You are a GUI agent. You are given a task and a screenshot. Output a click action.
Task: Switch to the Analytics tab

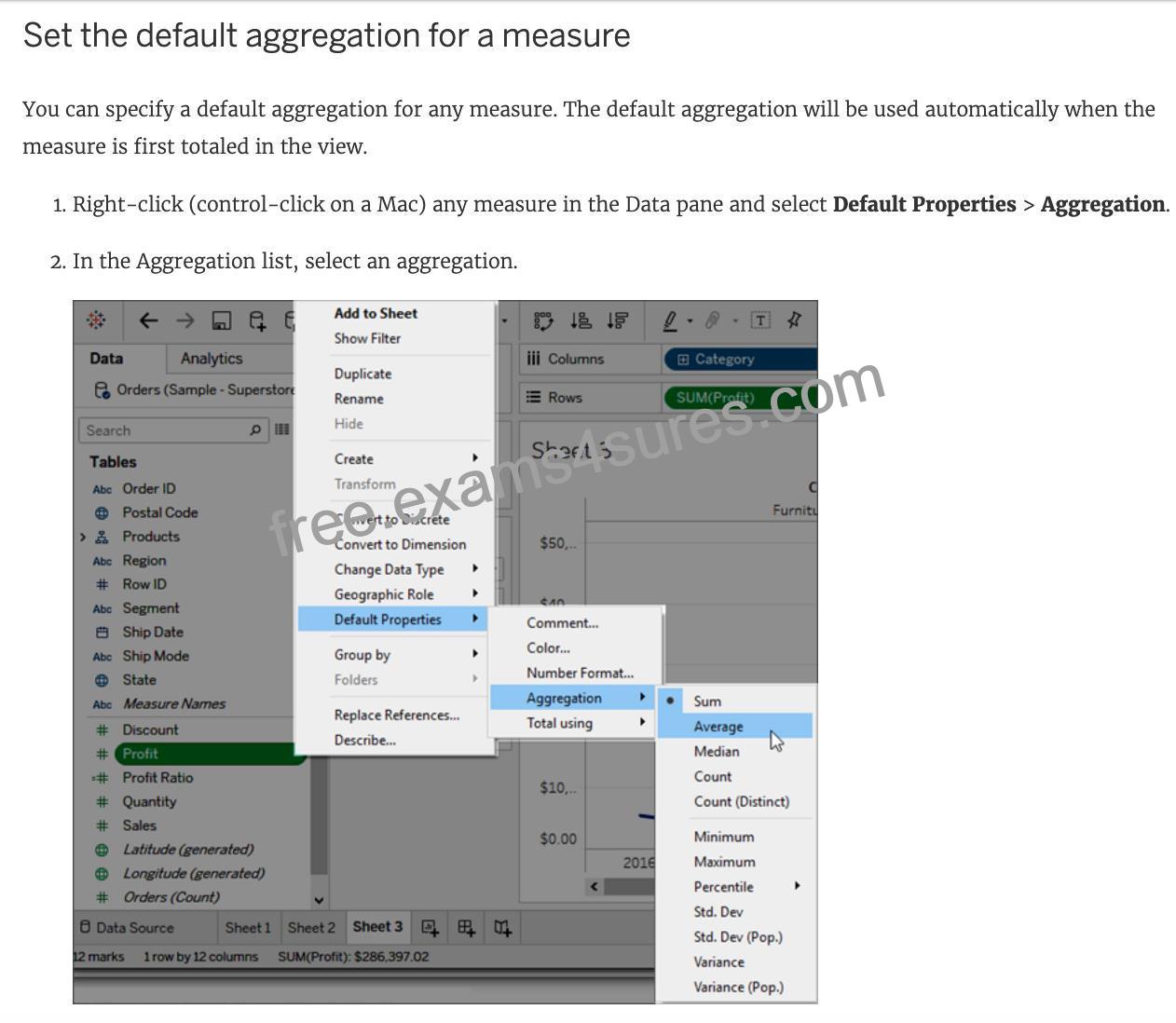(212, 359)
